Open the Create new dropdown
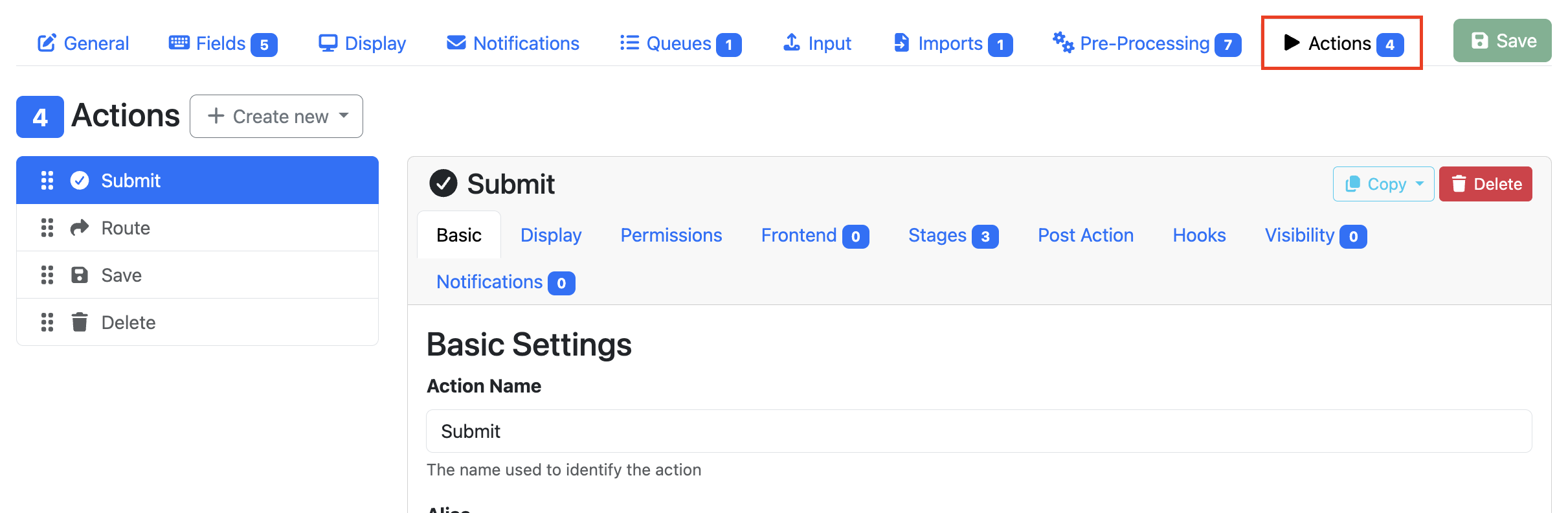 point(276,117)
